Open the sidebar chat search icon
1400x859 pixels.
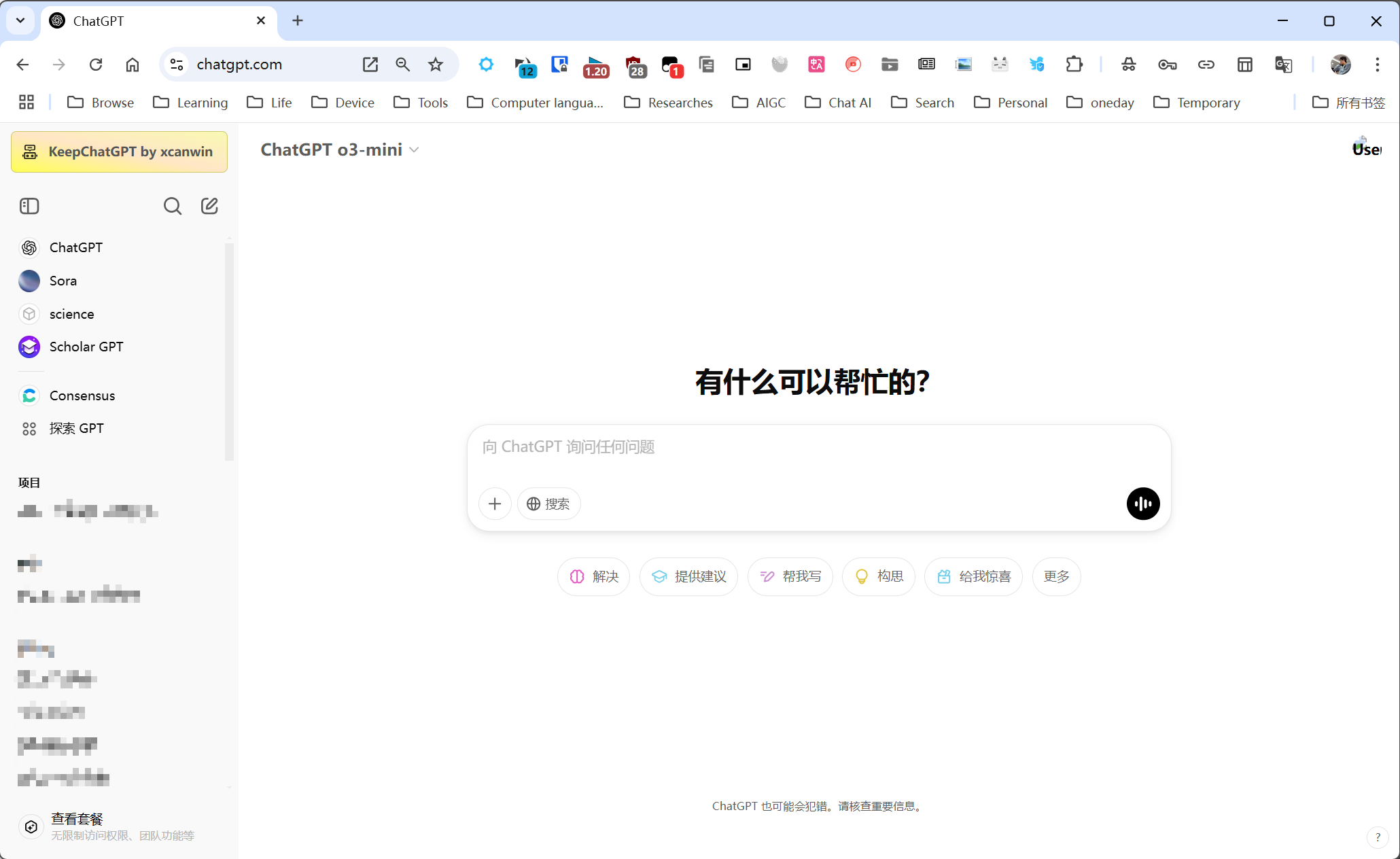click(x=173, y=206)
